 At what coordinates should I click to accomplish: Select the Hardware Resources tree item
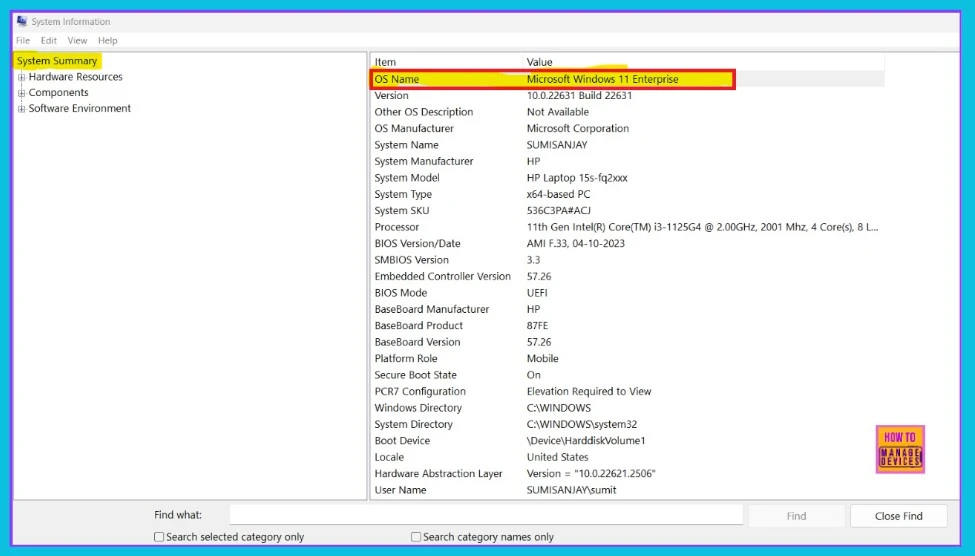[75, 76]
